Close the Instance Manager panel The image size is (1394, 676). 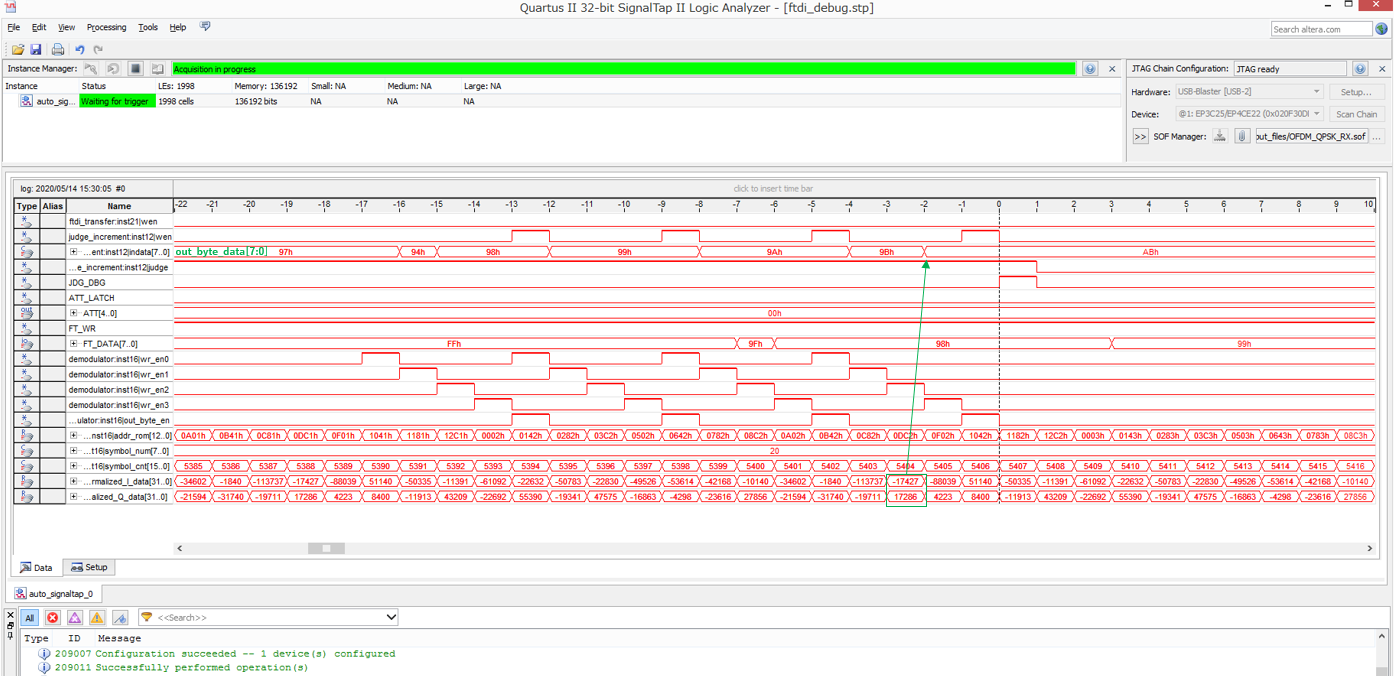coord(1112,69)
